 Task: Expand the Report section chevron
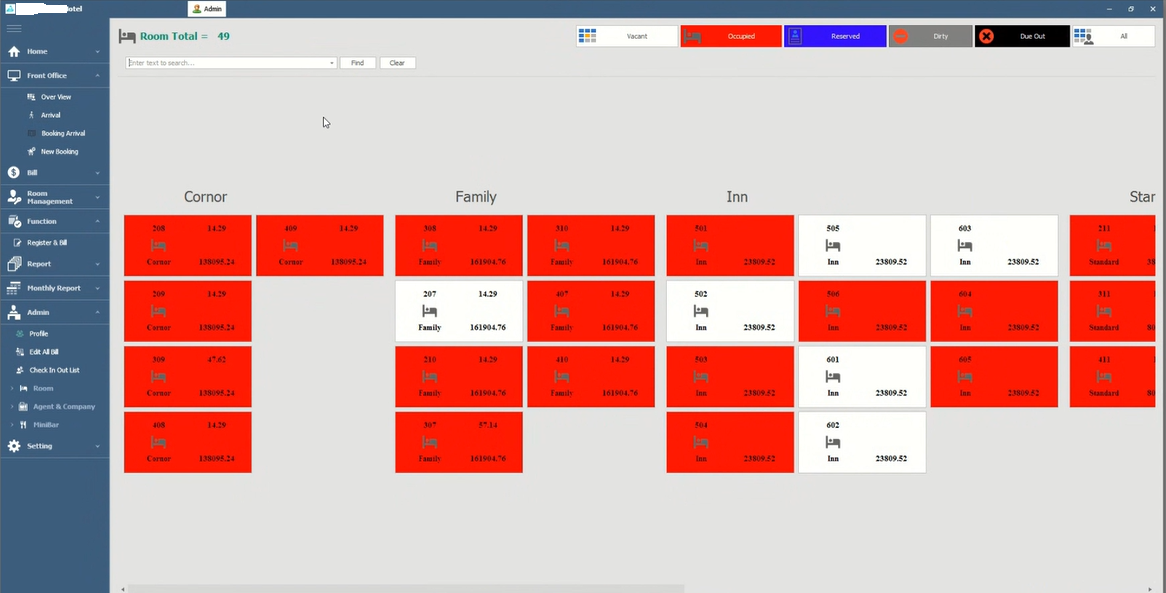(97, 264)
